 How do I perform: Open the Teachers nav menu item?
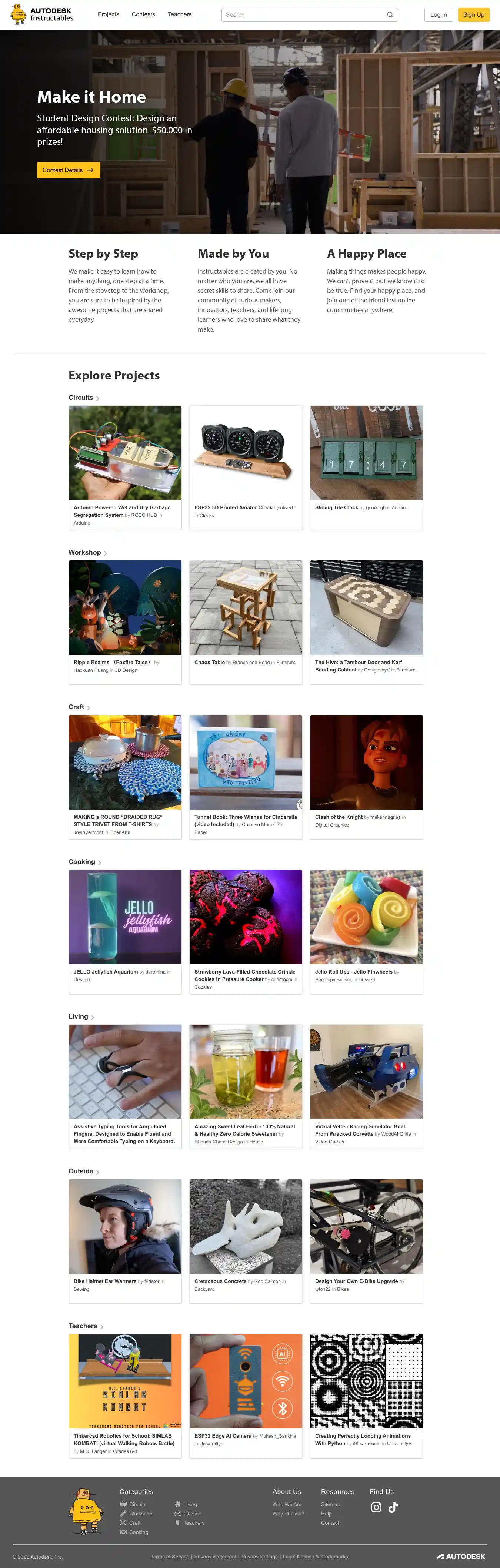click(x=180, y=14)
